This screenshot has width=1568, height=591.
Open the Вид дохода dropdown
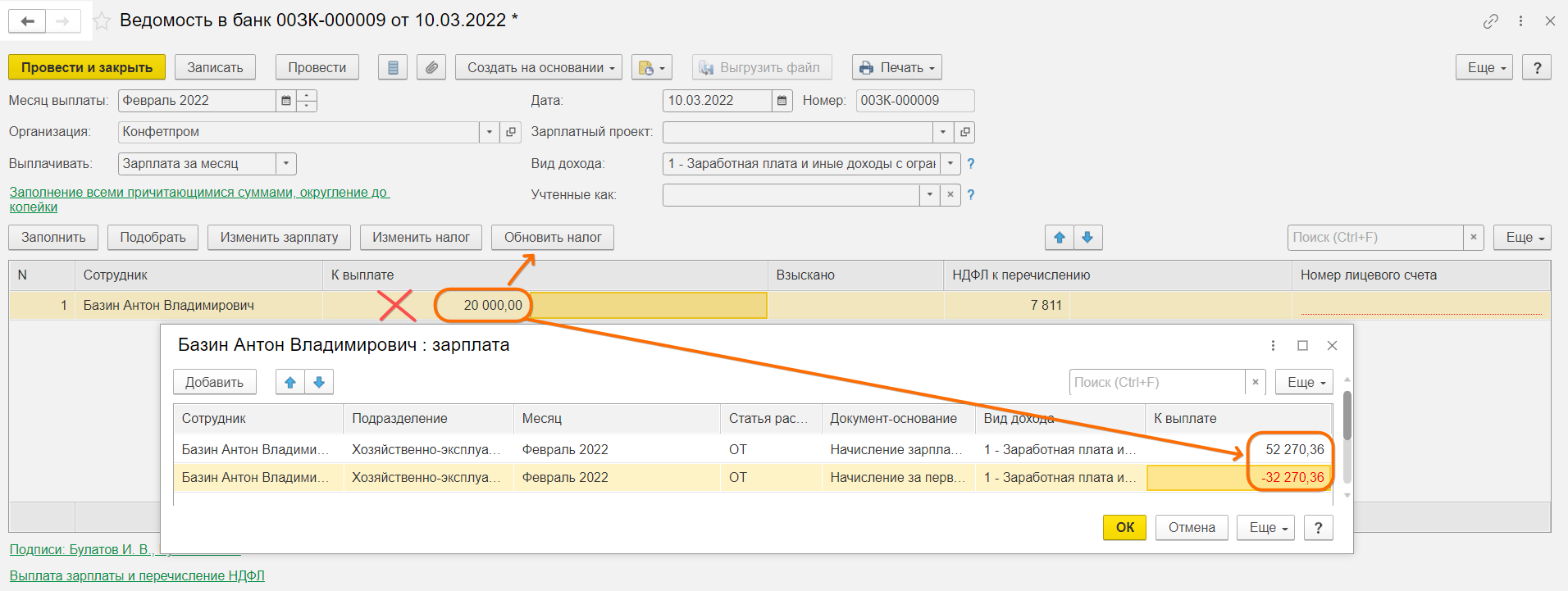tap(950, 164)
